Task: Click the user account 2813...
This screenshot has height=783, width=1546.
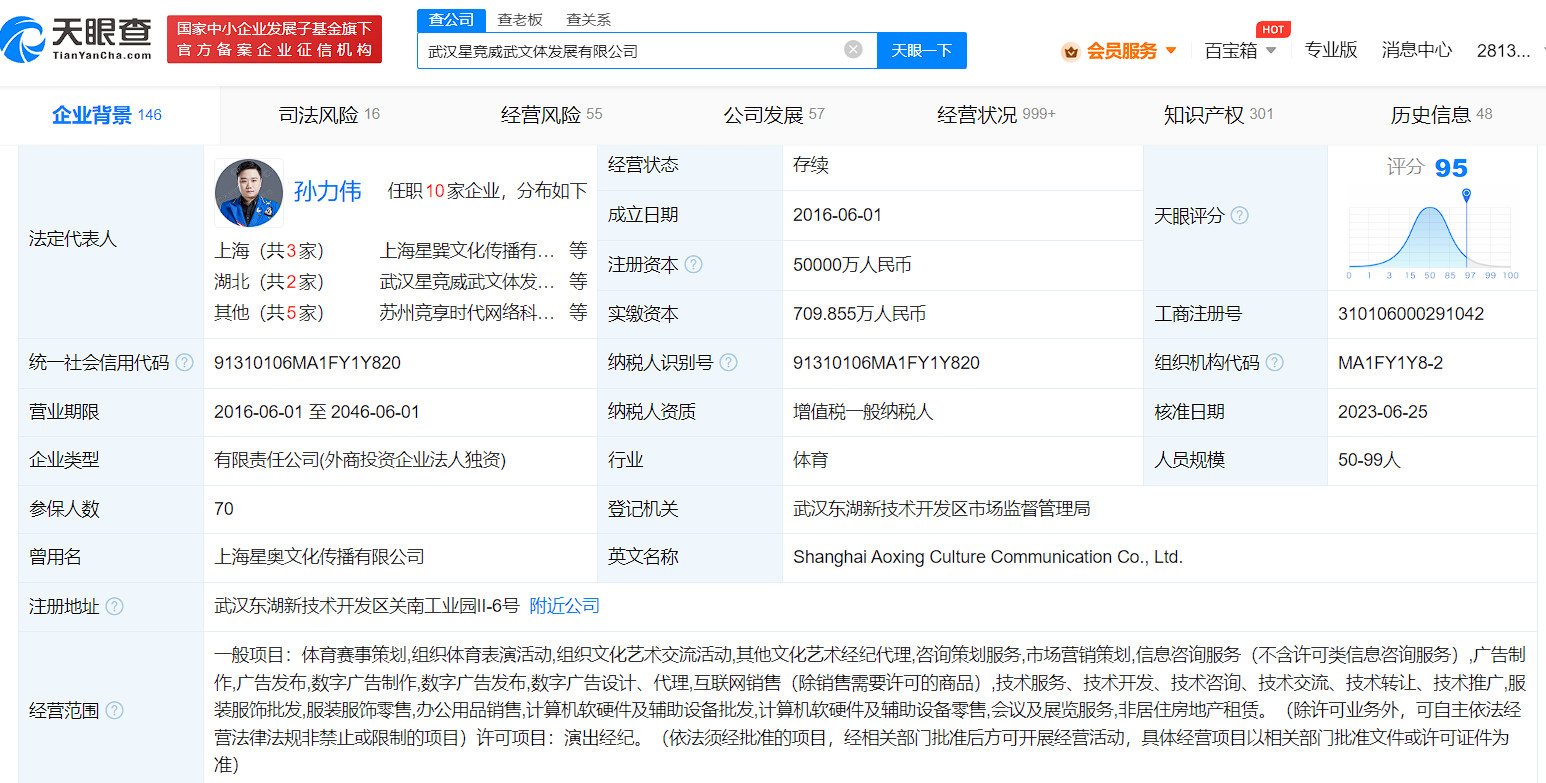Action: point(1503,50)
